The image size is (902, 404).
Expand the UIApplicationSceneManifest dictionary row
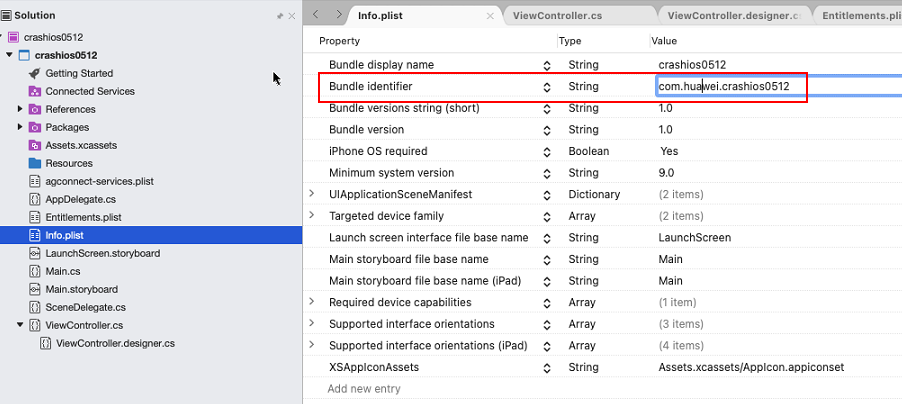pos(311,194)
